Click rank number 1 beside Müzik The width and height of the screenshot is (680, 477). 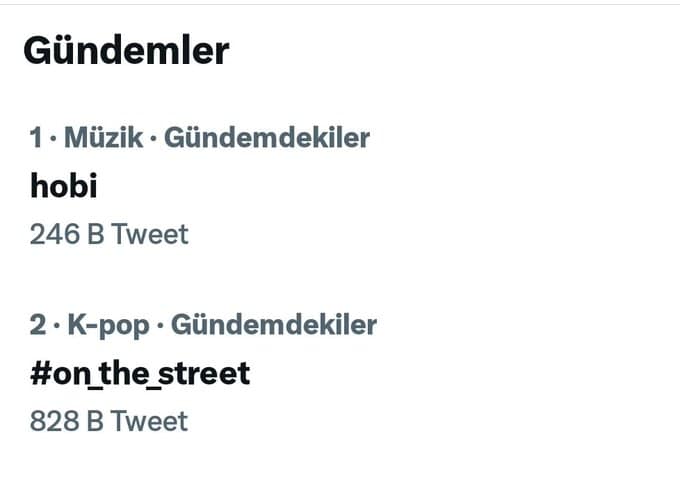click(x=36, y=138)
